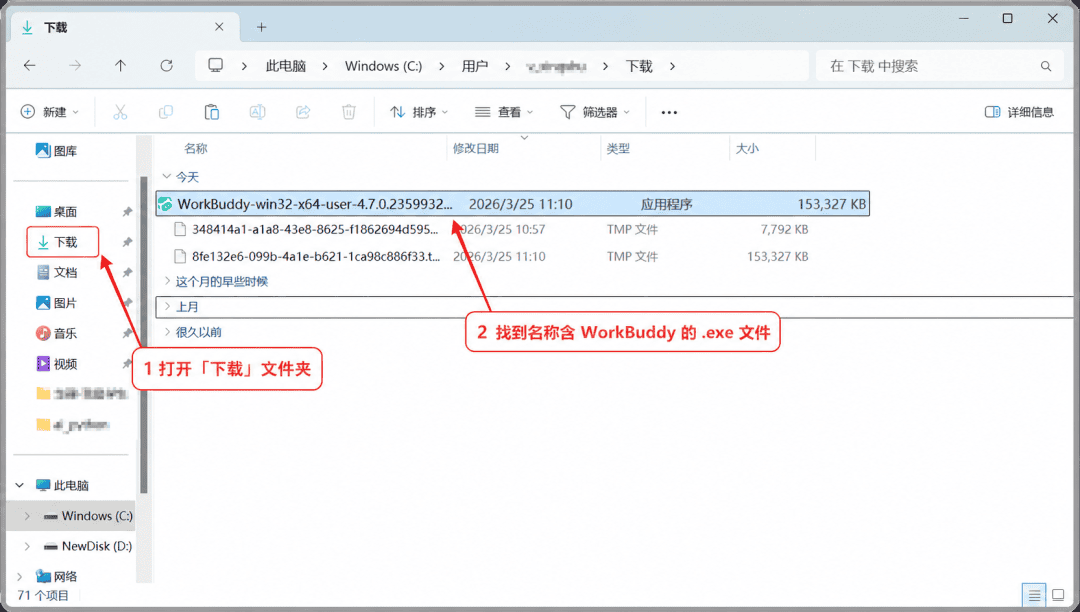Collapse the 此电脑 tree node
The width and height of the screenshot is (1080, 612).
[20, 485]
